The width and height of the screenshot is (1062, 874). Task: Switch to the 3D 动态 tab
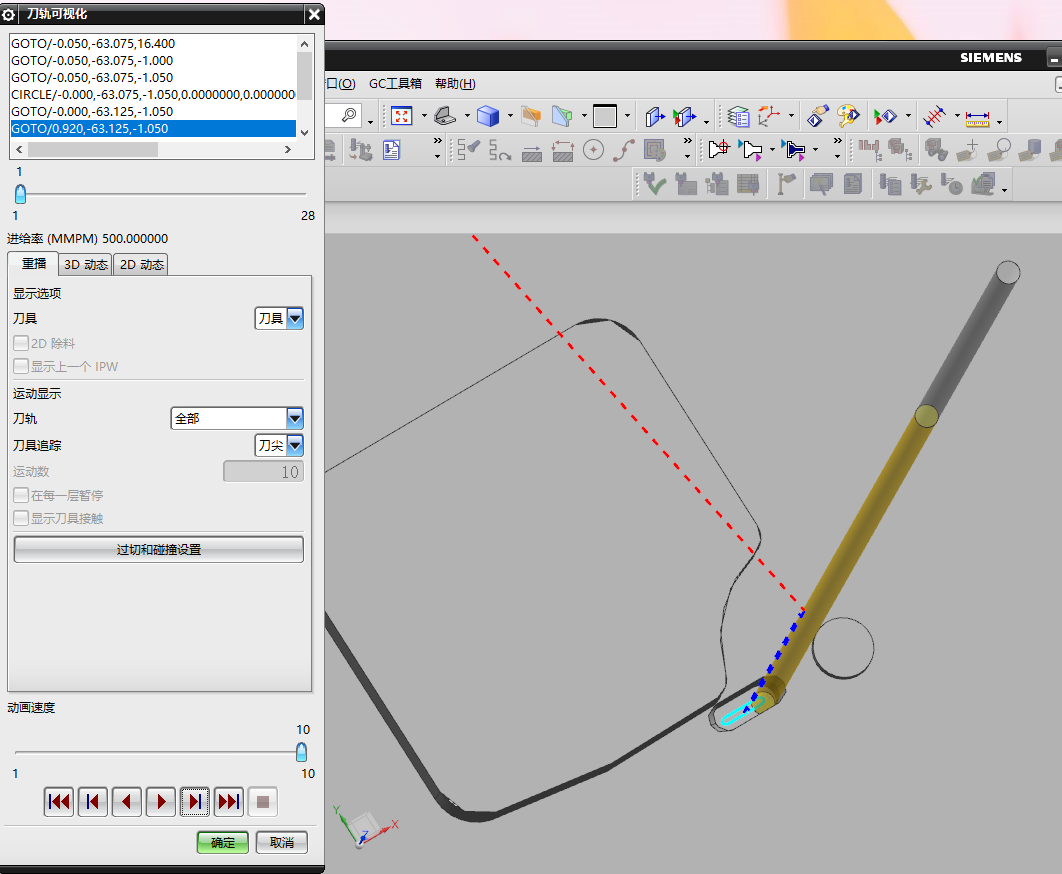click(85, 264)
